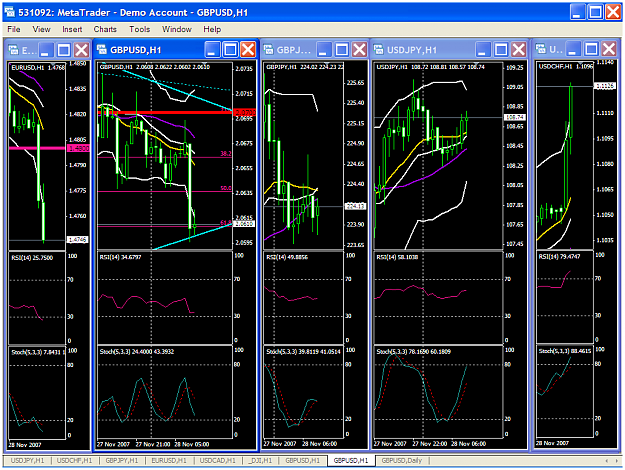
Task: Minimize the GBPJPY chart window
Action: pos(324,50)
